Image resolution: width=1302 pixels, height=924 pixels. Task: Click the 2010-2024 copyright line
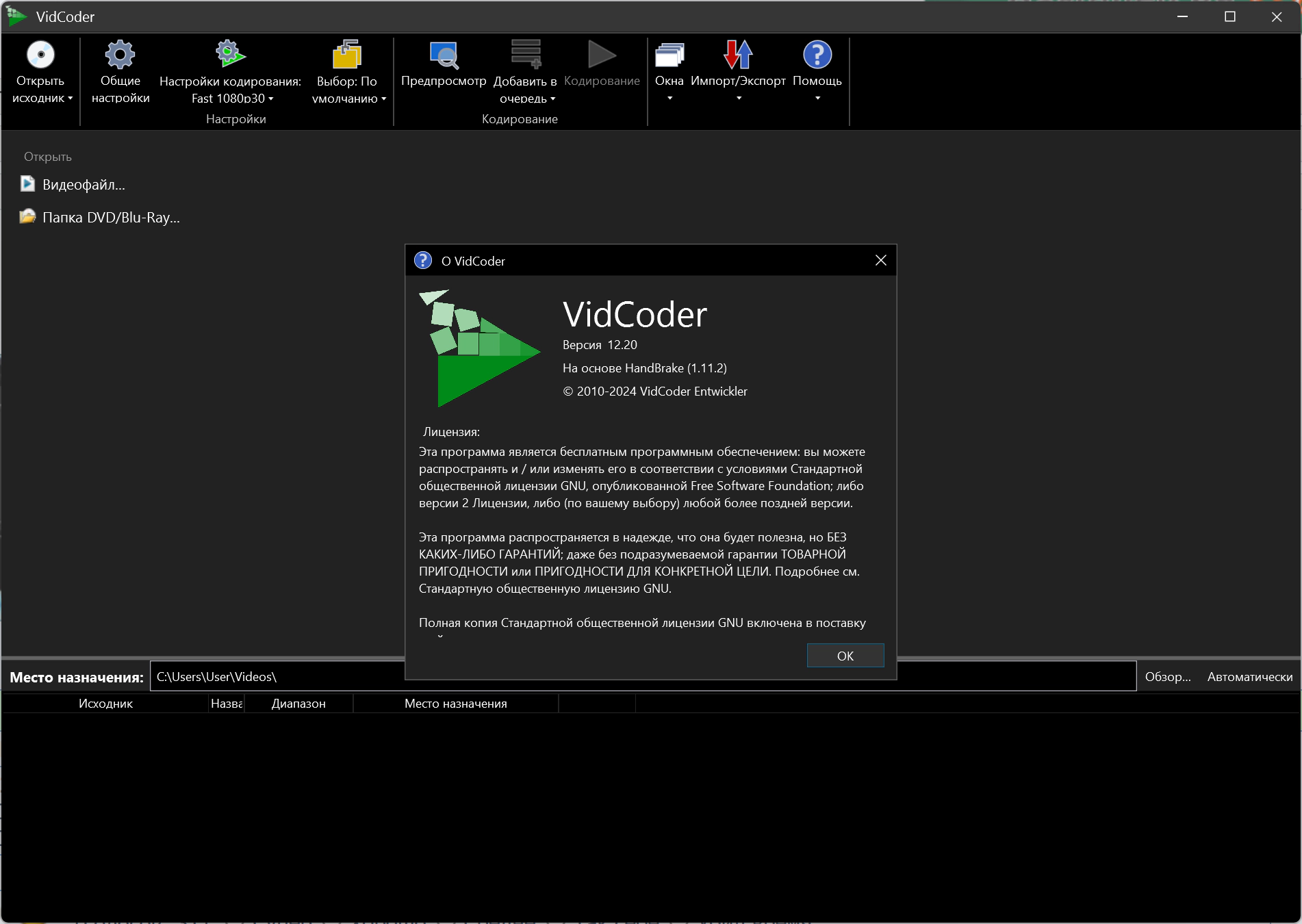tap(655, 392)
